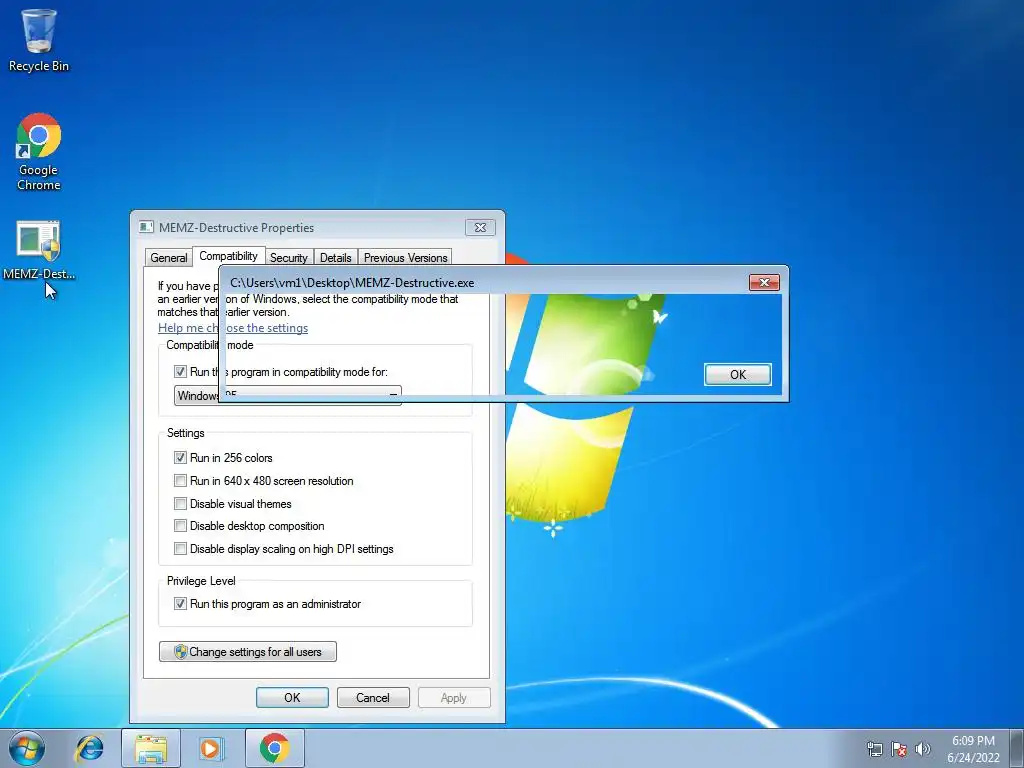Image resolution: width=1024 pixels, height=768 pixels.
Task: Close the MEMZ-Destructive Properties window
Action: point(480,227)
